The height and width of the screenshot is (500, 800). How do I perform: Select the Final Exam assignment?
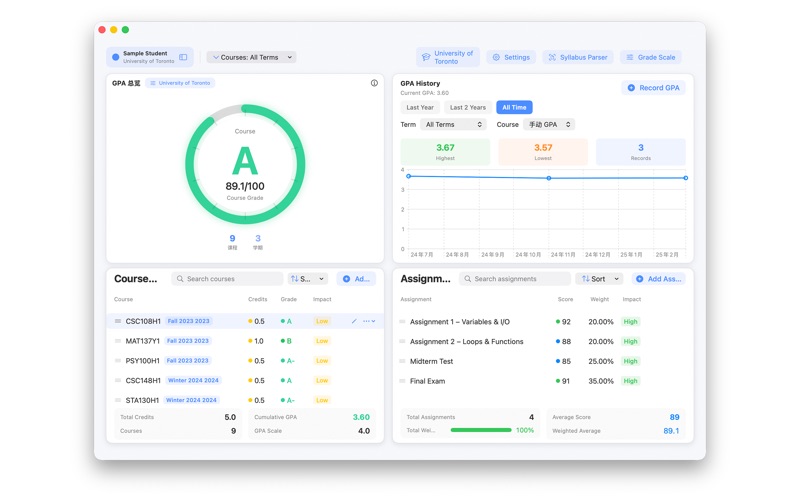427,381
